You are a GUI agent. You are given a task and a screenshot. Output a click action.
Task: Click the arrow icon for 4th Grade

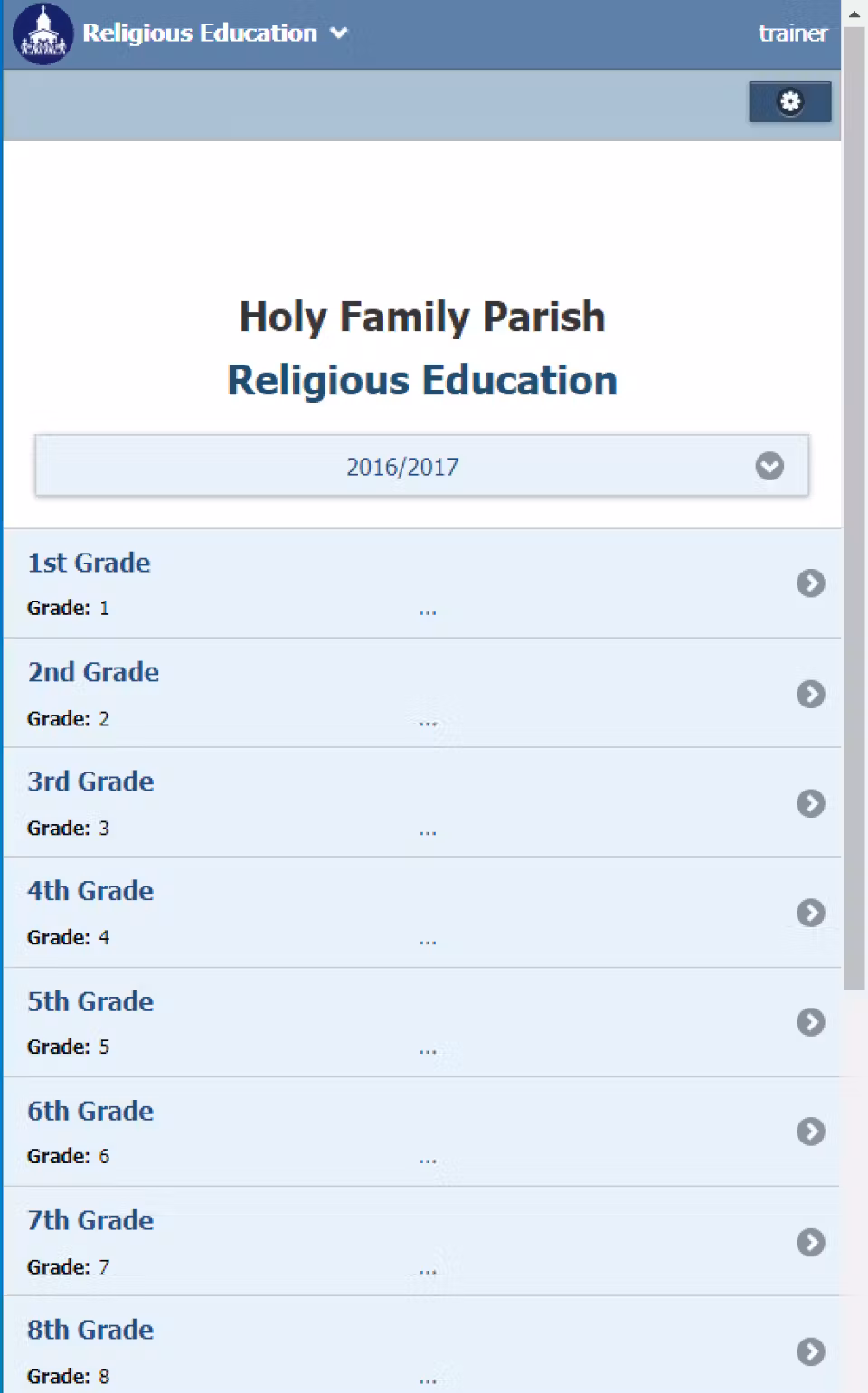point(810,913)
